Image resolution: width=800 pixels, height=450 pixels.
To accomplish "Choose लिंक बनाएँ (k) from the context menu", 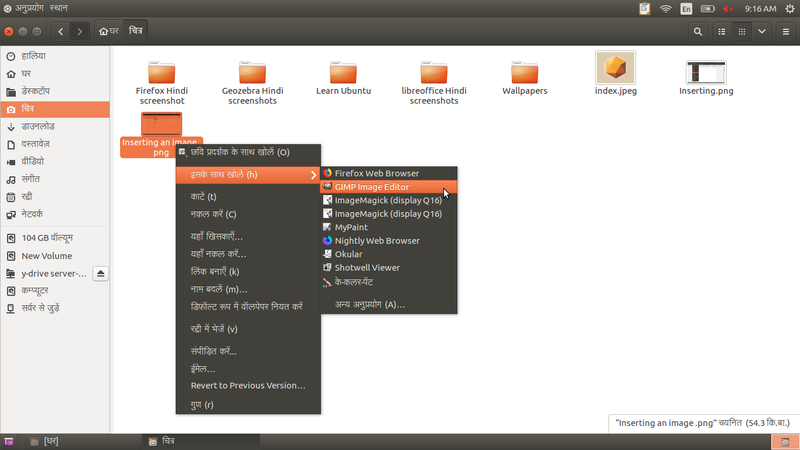I will pos(248,271).
